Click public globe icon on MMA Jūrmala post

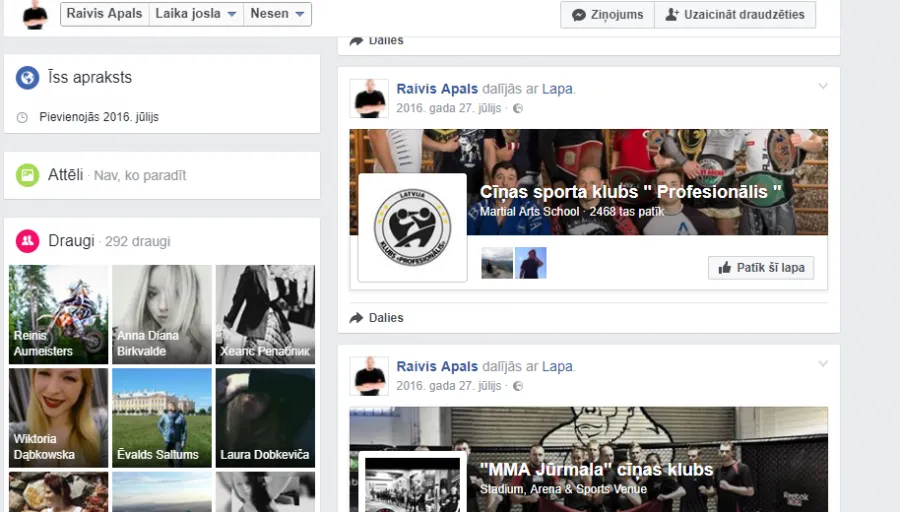click(518, 386)
